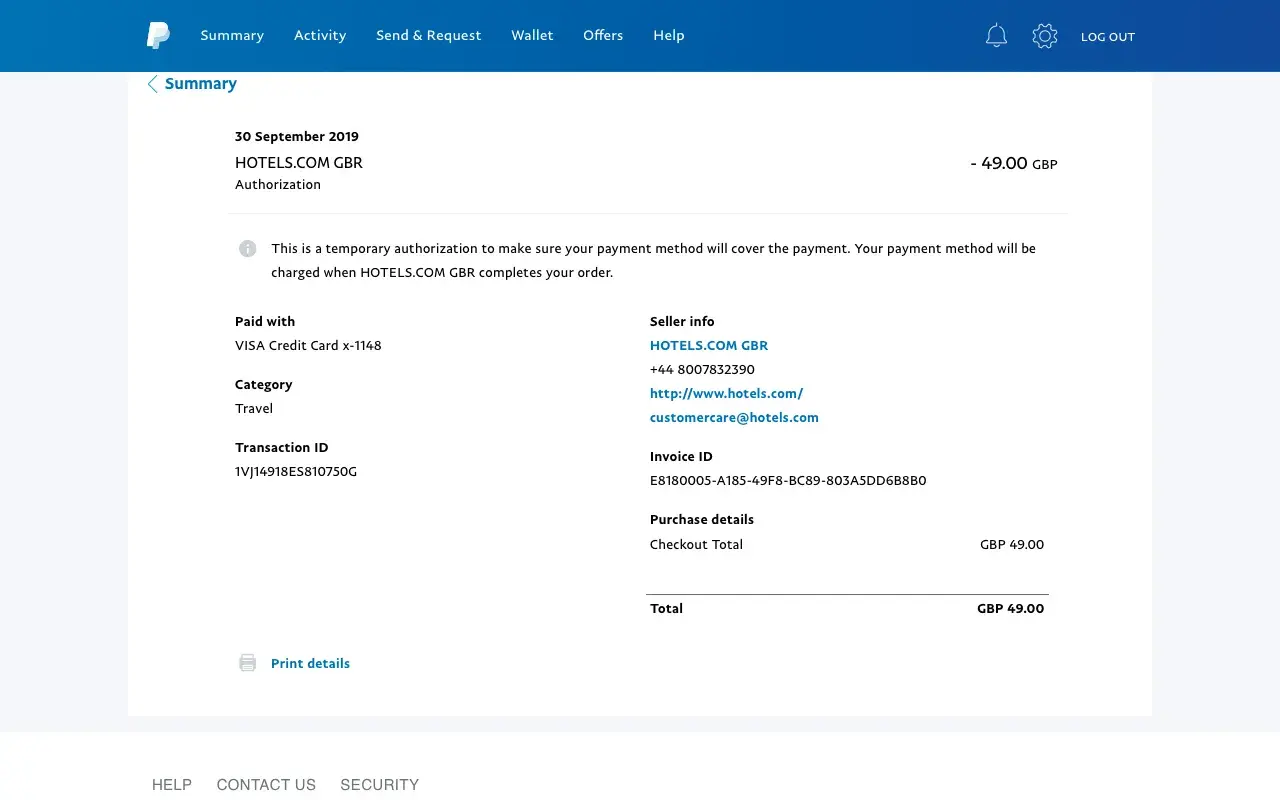The width and height of the screenshot is (1280, 800).
Task: Email customercare@hotels.com link
Action: tap(734, 418)
